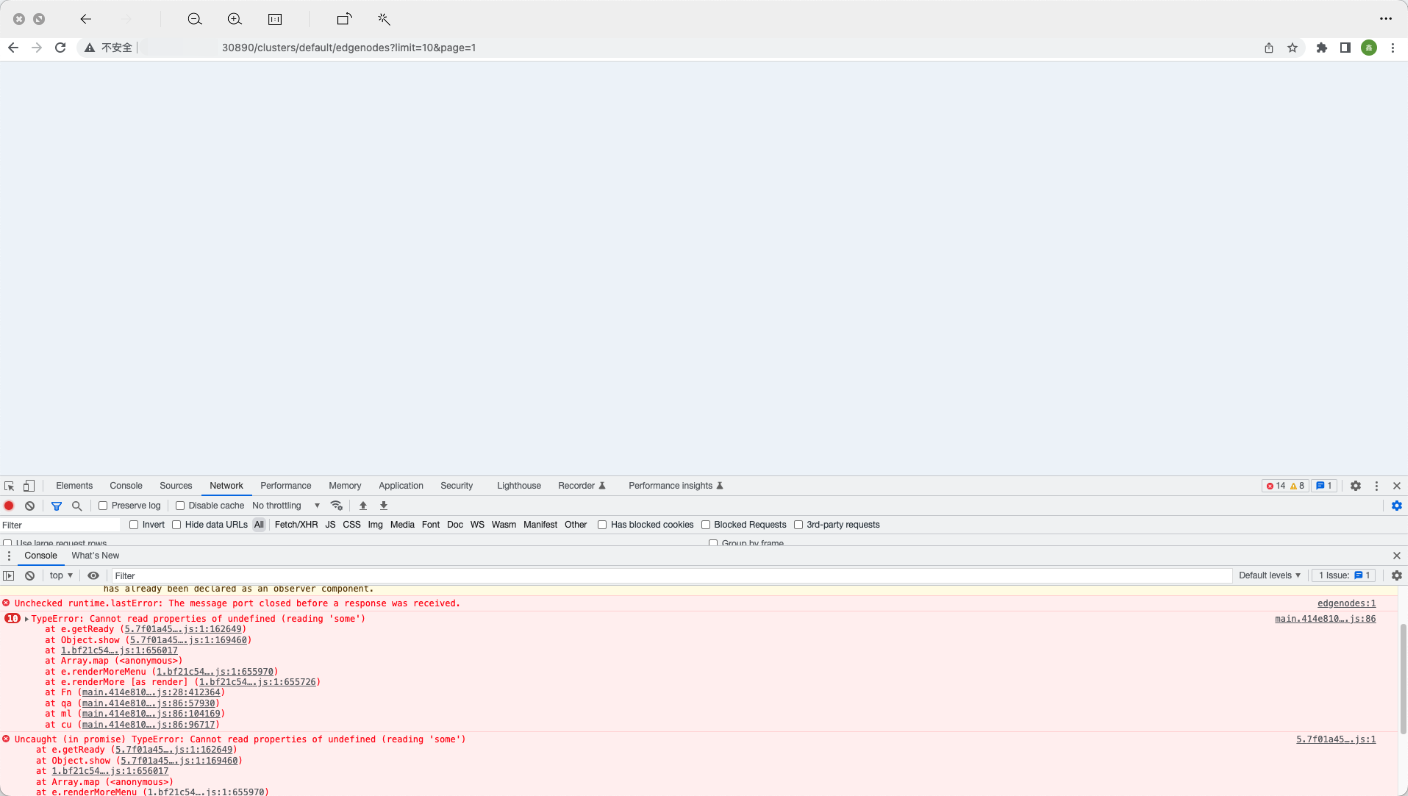Import HAR file upload arrow
This screenshot has width=1408, height=796.
coord(363,506)
